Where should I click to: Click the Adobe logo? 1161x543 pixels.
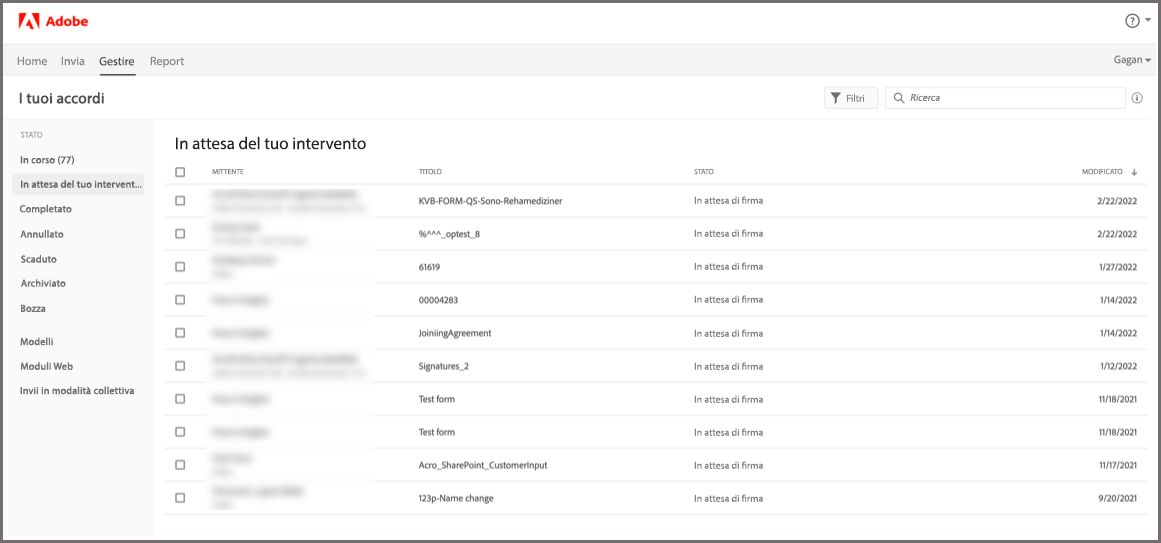point(53,21)
